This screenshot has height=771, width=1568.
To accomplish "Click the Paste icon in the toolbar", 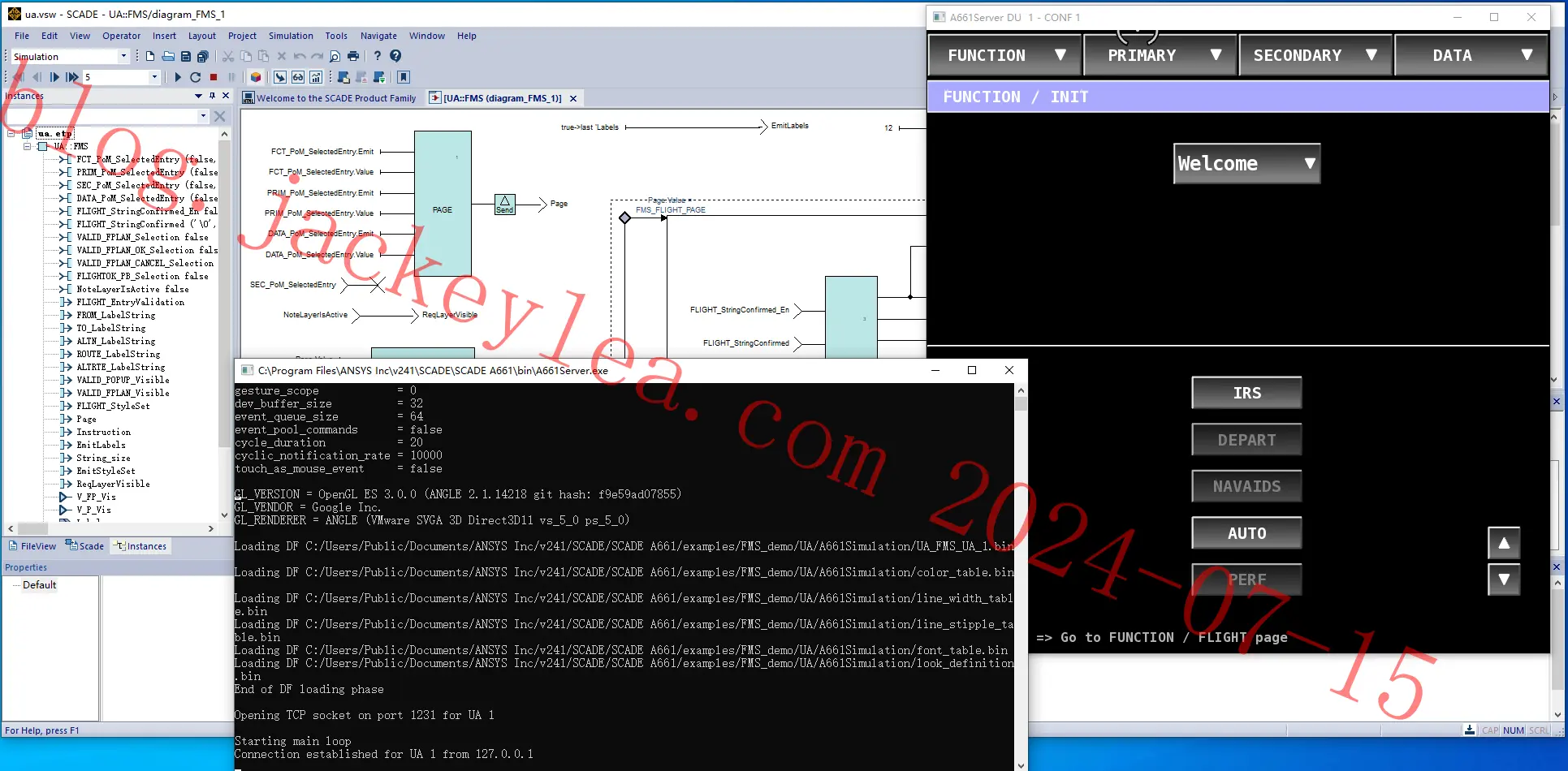I will click(263, 56).
